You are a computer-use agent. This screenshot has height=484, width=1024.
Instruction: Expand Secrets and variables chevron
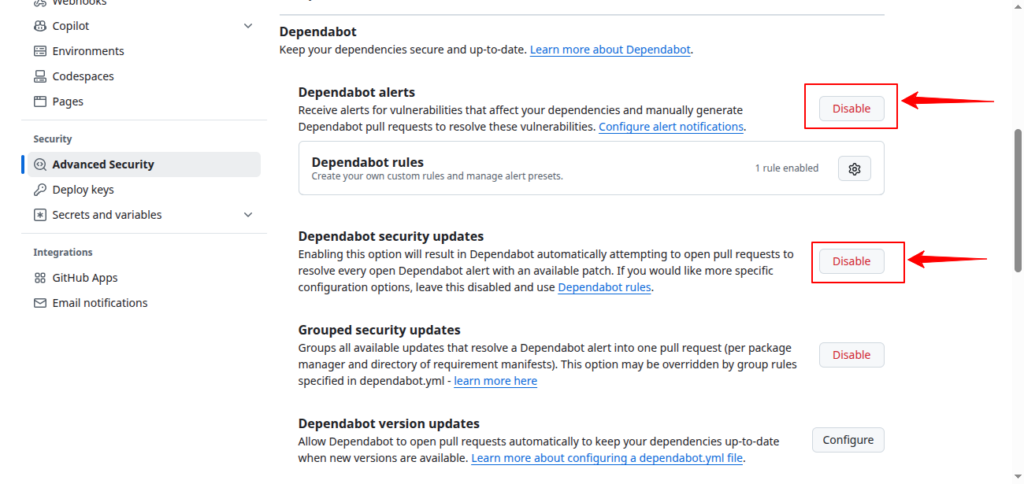tap(248, 215)
